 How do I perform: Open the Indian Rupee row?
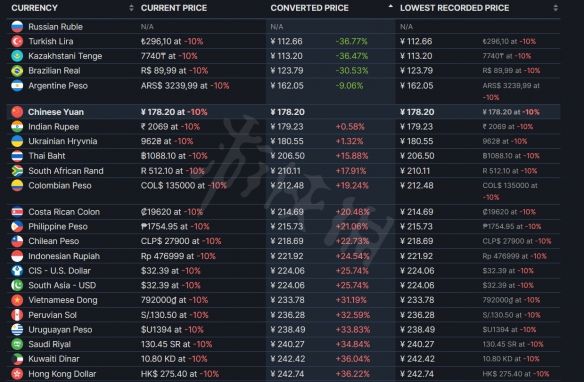[x=283, y=127]
